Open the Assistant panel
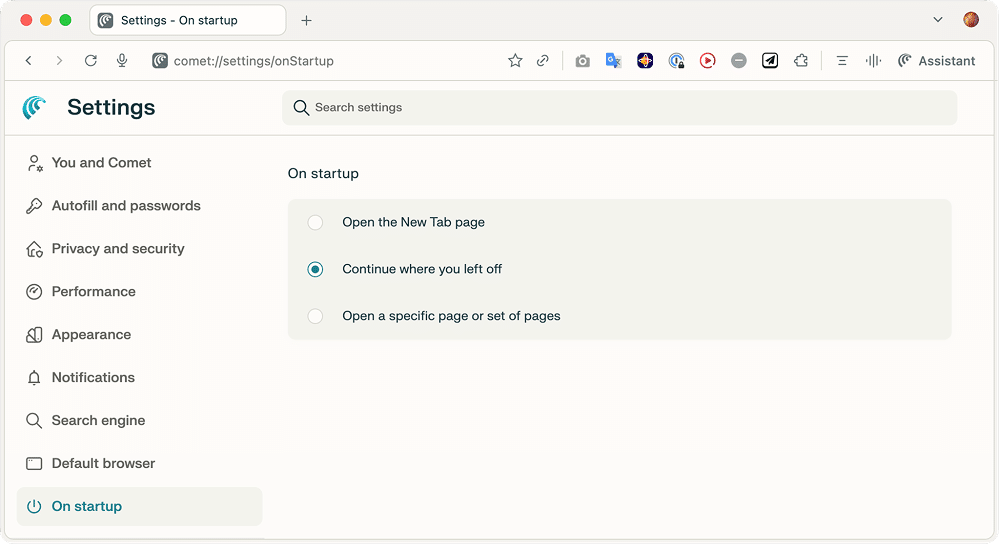This screenshot has height=544, width=999. [936, 61]
